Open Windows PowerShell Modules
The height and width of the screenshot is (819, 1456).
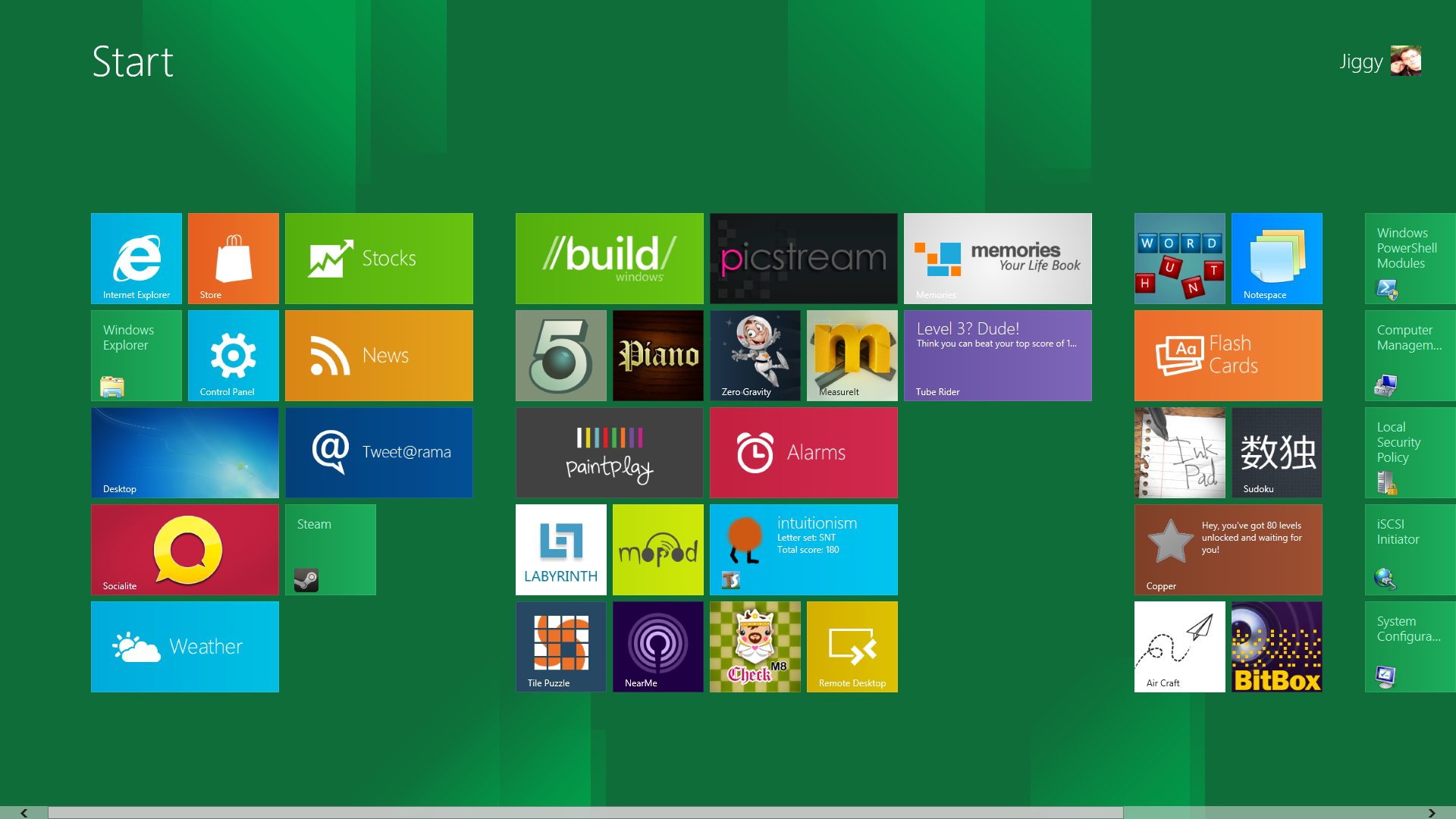coord(1409,258)
